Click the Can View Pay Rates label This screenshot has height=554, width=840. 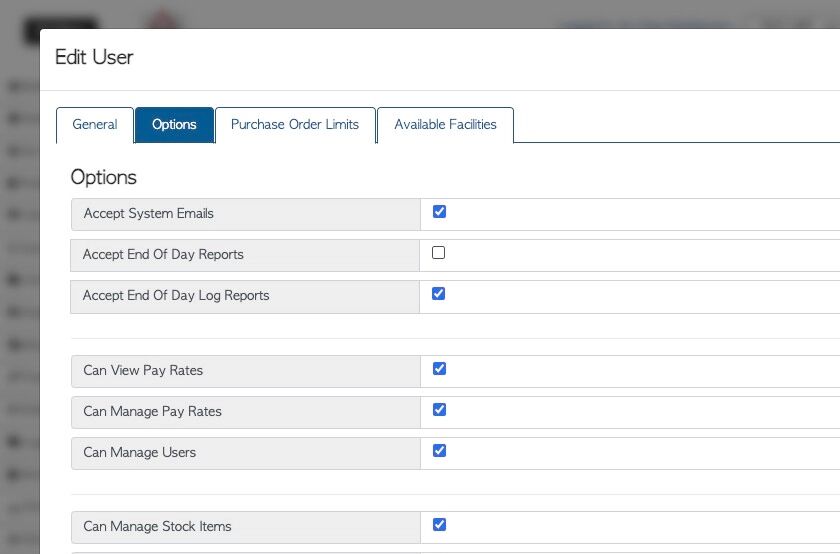(143, 371)
